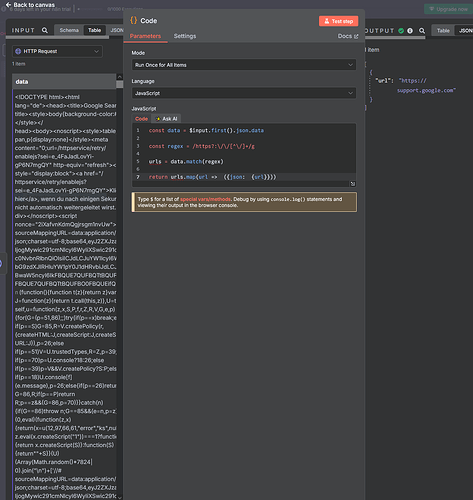Switch to the Settings tab
This screenshot has height=500, width=473.
pyautogui.click(x=185, y=36)
